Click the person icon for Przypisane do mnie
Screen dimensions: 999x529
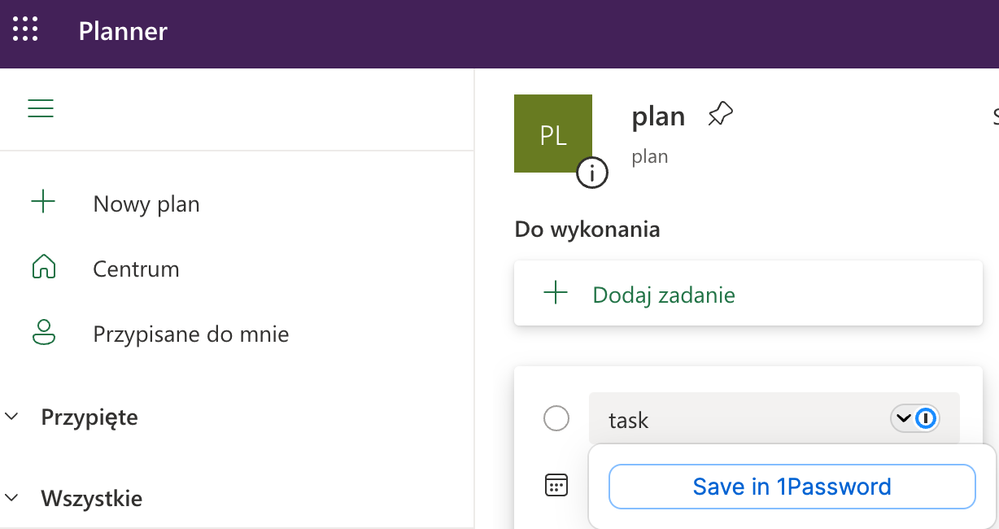tap(43, 333)
